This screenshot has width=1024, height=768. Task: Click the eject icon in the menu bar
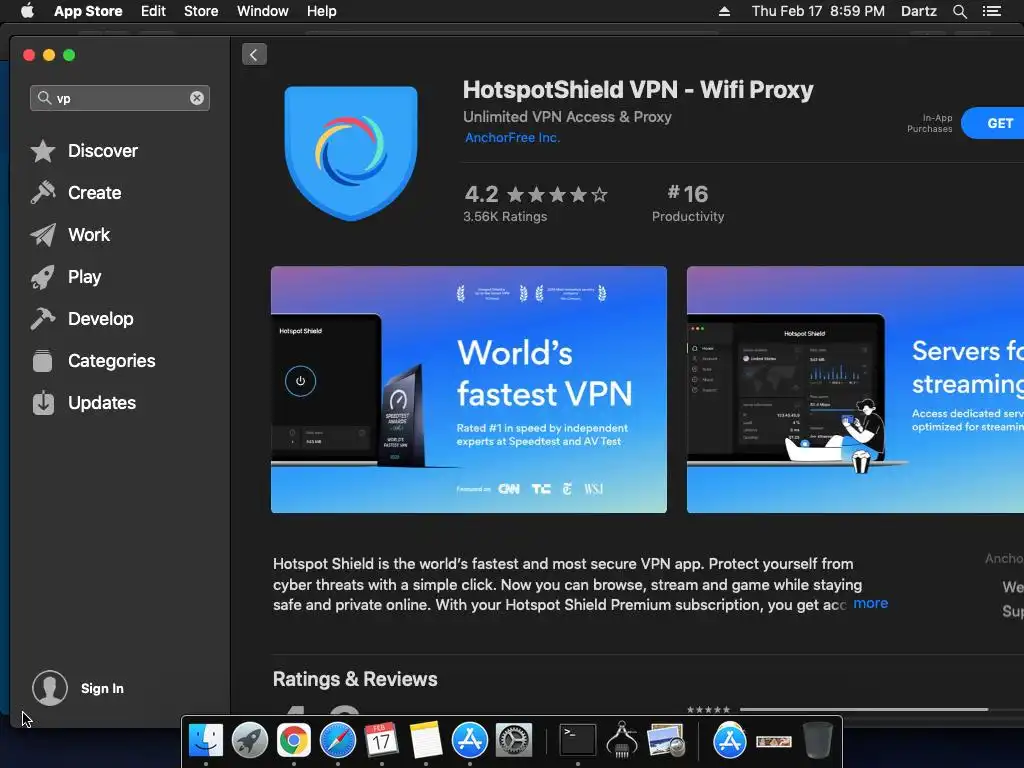[x=724, y=11]
